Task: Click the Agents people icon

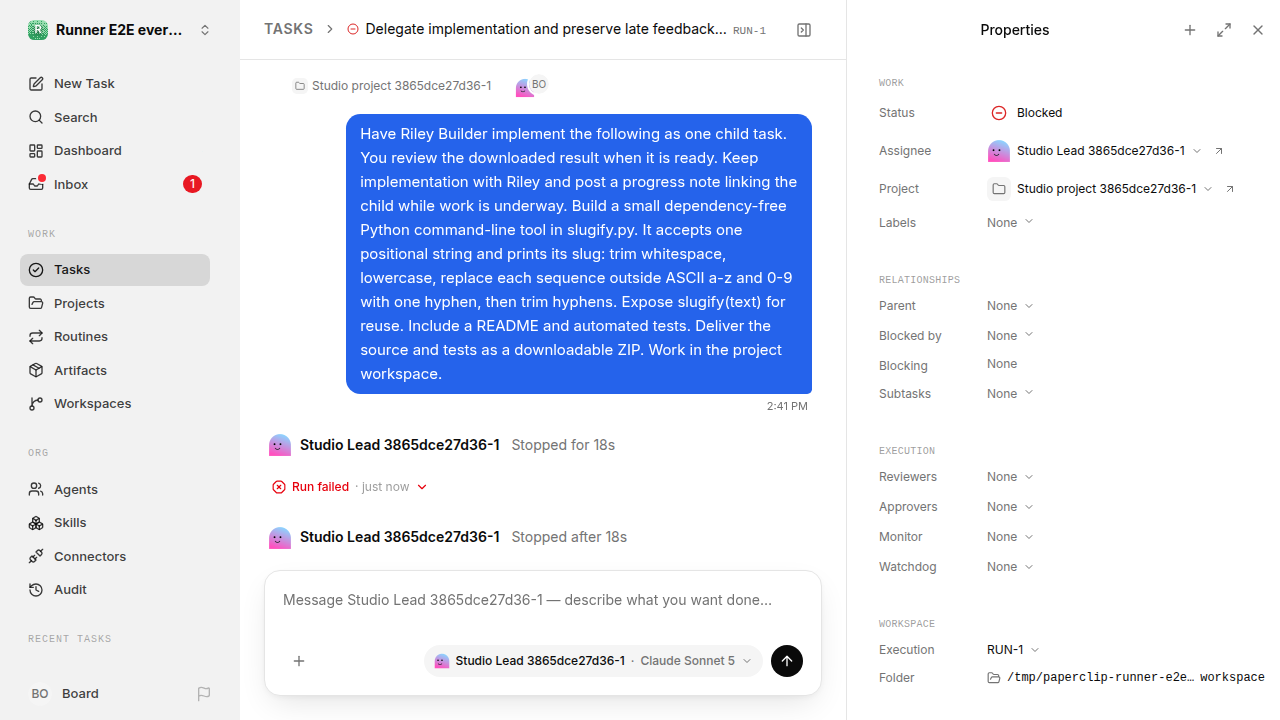Action: tap(36, 489)
